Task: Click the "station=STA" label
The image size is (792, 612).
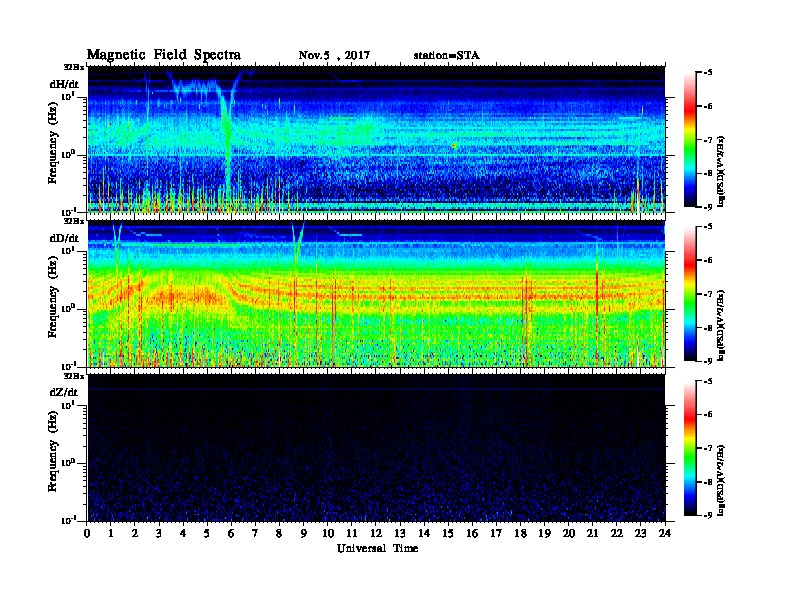Action: [x=447, y=56]
